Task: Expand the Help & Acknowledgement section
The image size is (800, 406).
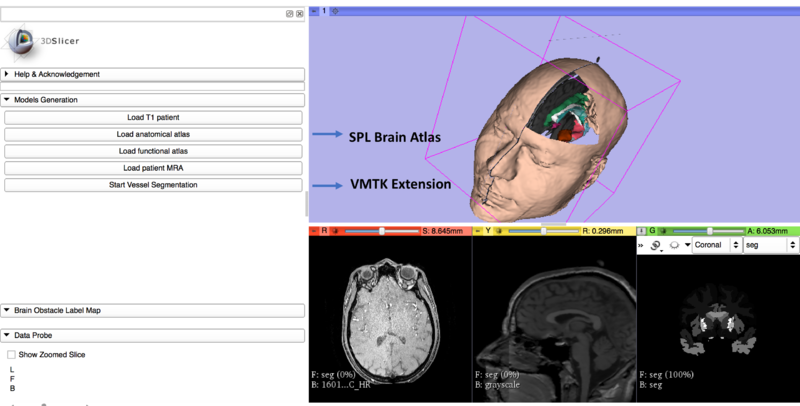Action: [x=8, y=74]
